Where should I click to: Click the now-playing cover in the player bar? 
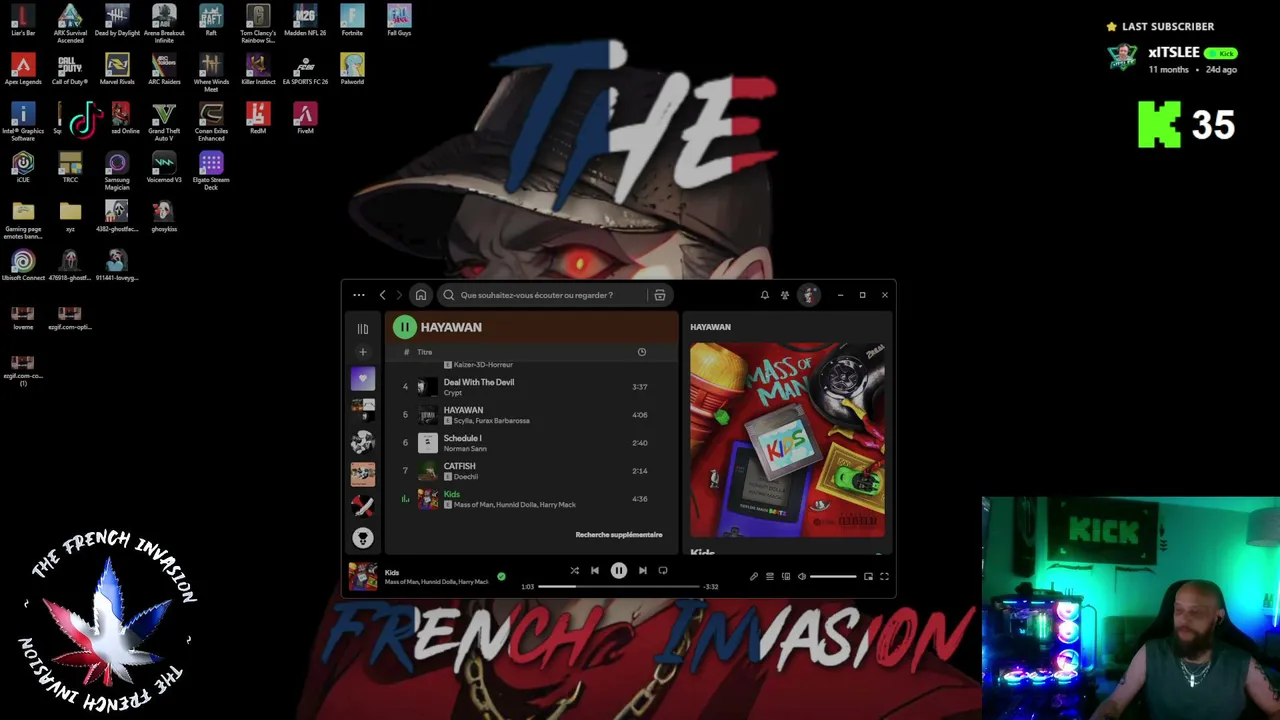click(x=362, y=577)
